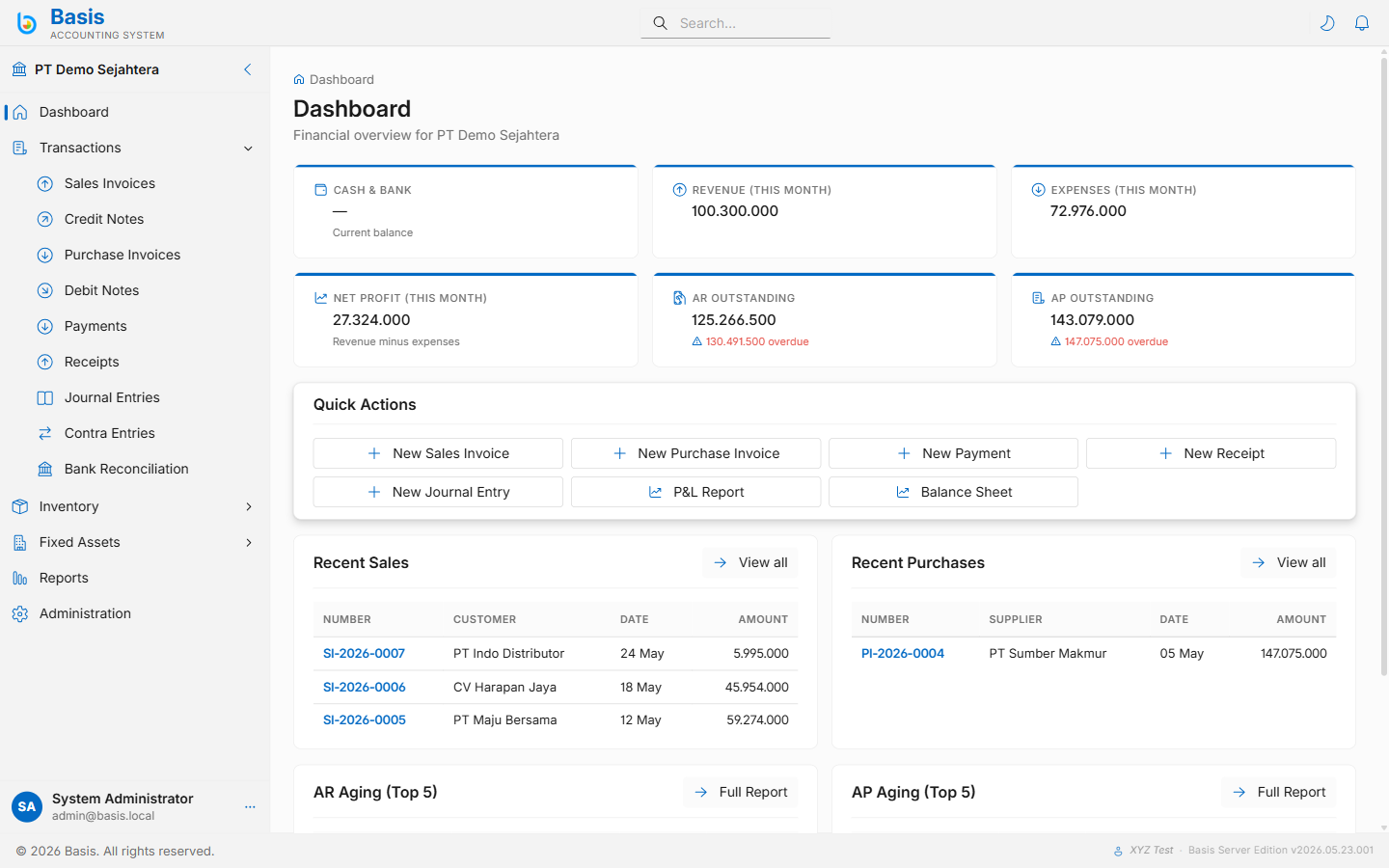Click the AR overdue warning triangle icon
Viewport: 1389px width, 868px height.
[x=696, y=341]
